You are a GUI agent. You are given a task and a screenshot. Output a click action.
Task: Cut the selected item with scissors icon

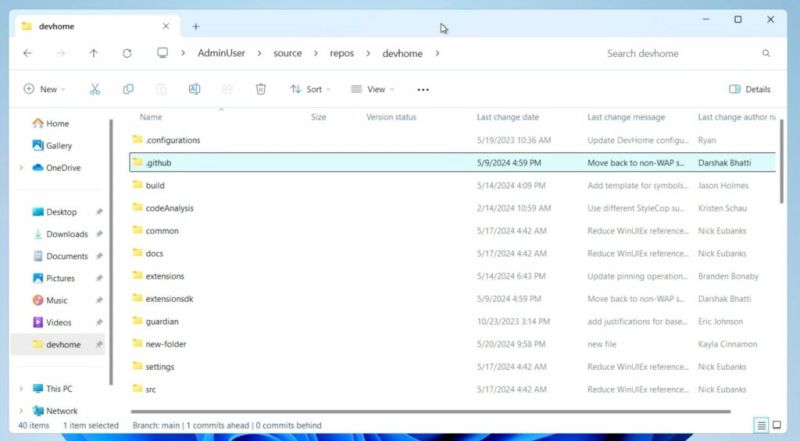(x=95, y=89)
